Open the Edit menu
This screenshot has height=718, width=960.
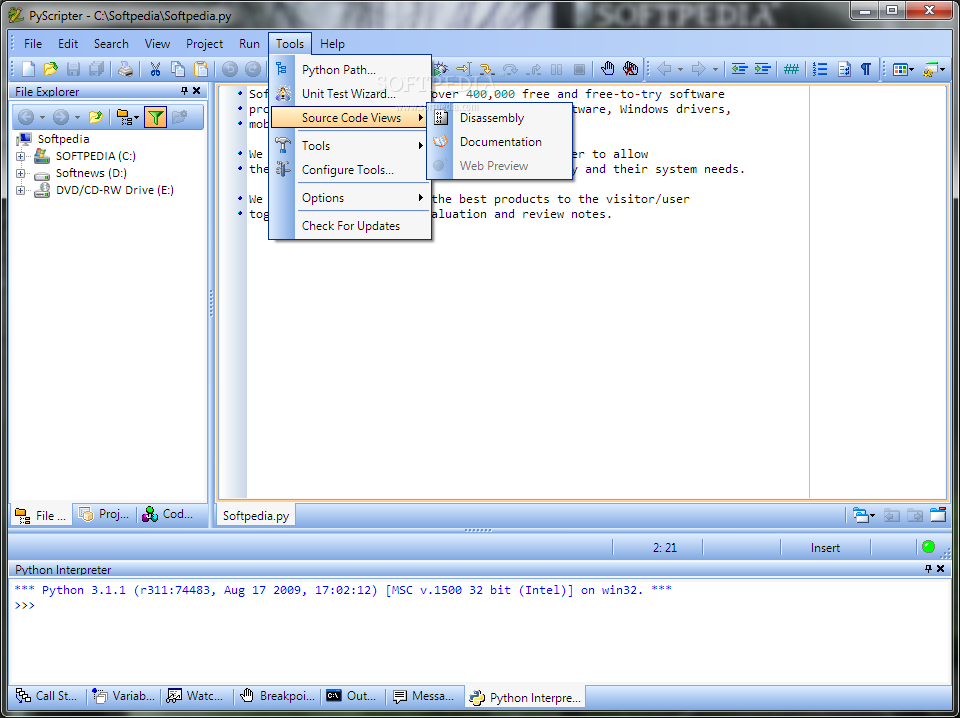[x=68, y=43]
